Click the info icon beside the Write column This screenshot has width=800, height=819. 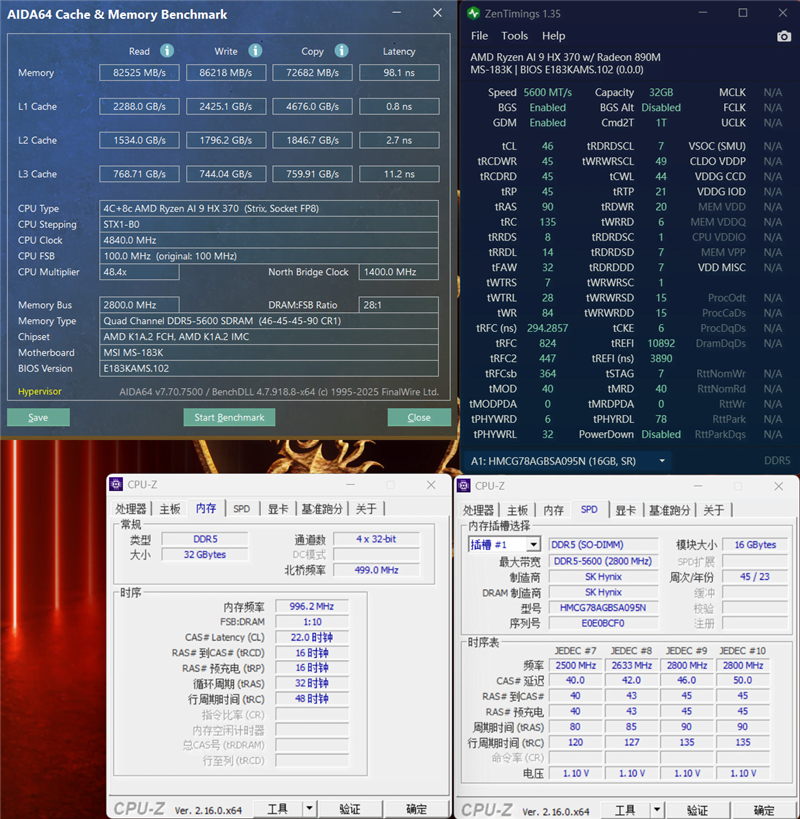click(x=255, y=51)
